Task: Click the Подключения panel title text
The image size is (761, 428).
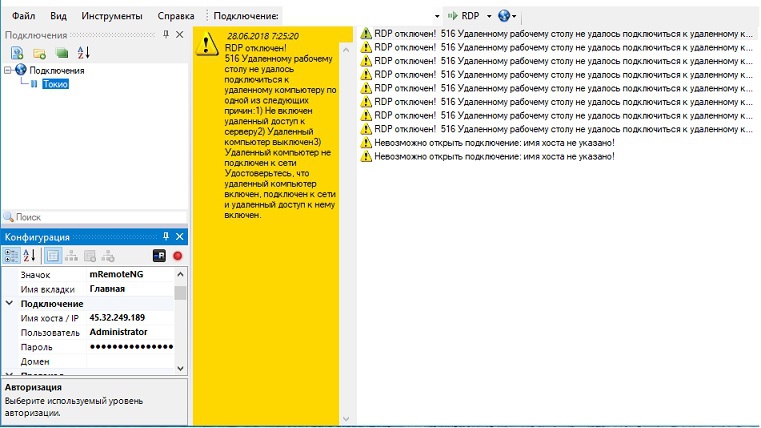Action: (x=36, y=35)
